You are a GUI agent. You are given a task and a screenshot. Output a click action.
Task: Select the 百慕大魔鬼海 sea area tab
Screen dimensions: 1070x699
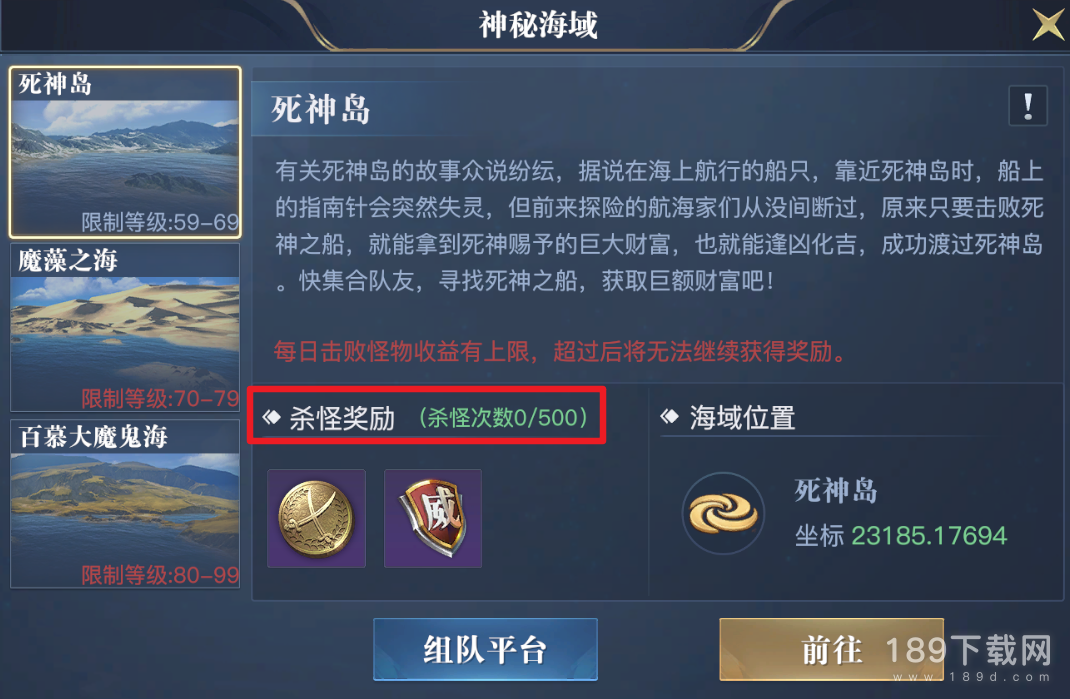tap(125, 504)
